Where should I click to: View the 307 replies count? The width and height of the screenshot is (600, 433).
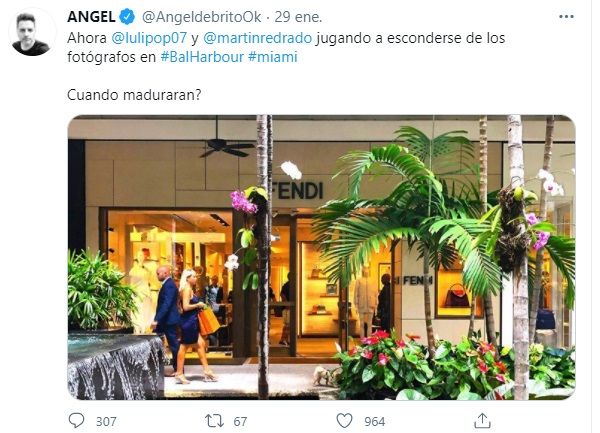(x=106, y=422)
